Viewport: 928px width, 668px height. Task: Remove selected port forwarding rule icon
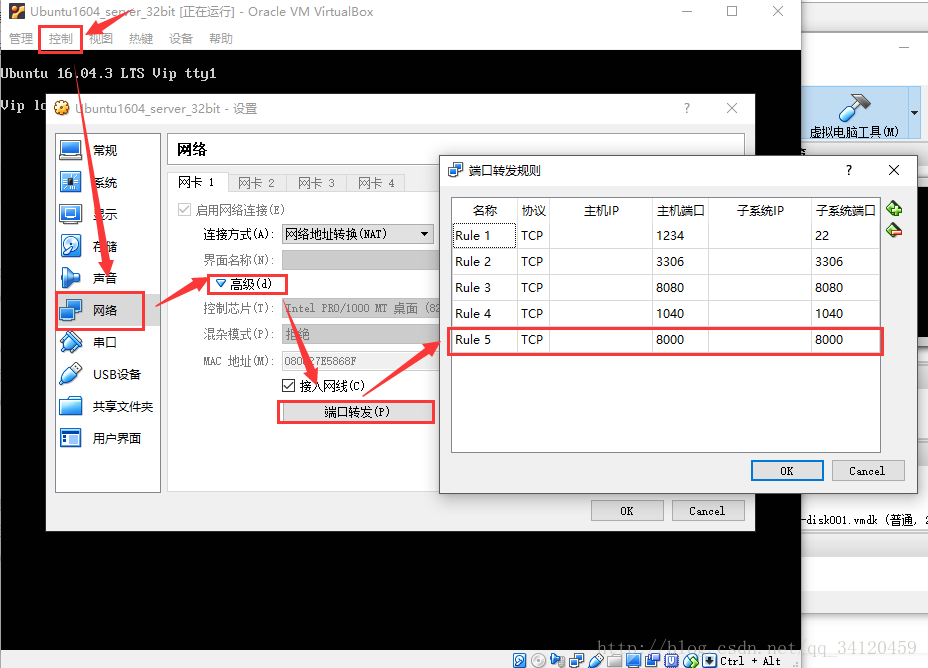pos(894,230)
